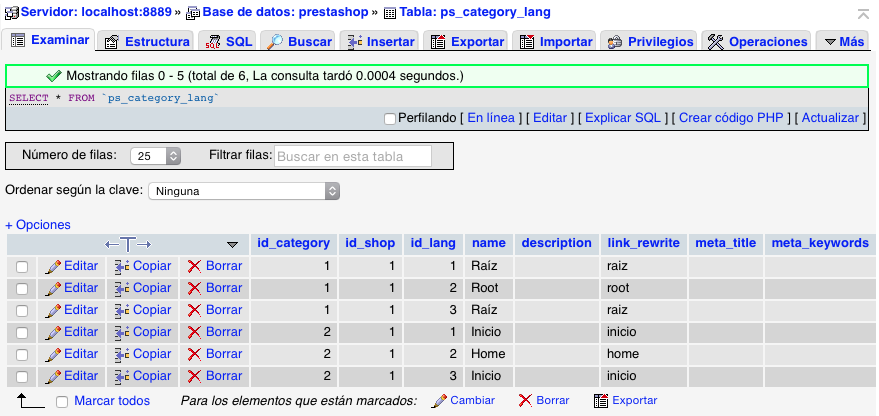Open the Más tab dropdown
The width and height of the screenshot is (879, 416).
844,41
